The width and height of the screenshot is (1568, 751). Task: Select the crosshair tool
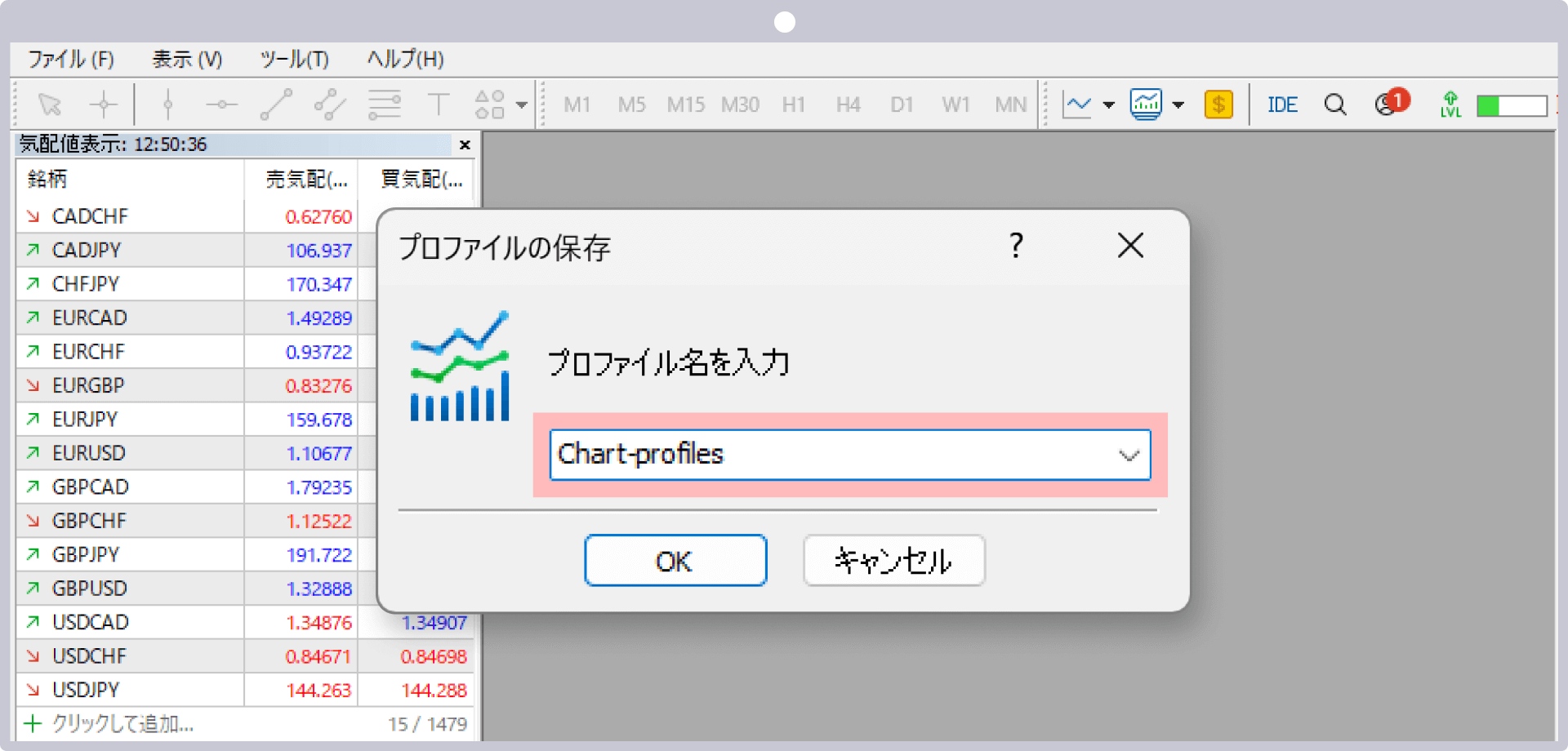click(104, 104)
